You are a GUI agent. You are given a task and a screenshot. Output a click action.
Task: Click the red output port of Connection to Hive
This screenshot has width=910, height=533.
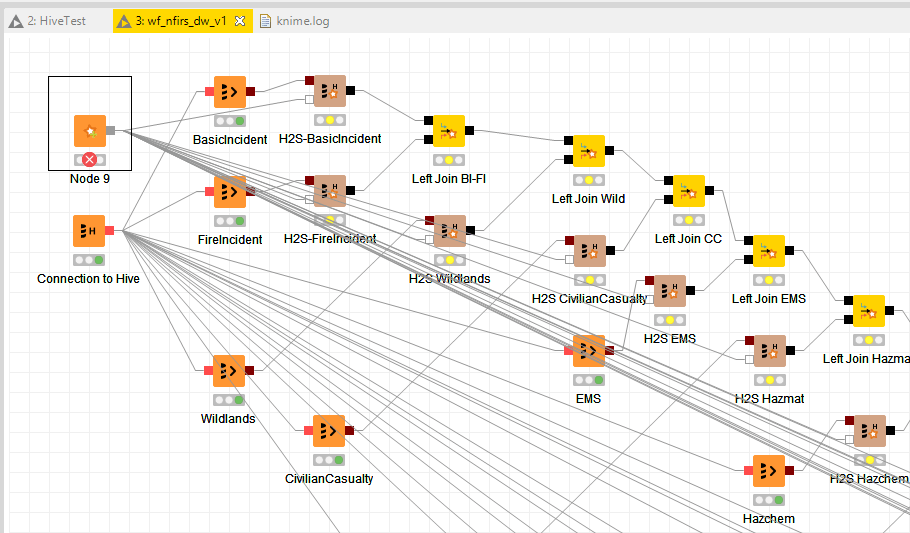tap(109, 231)
